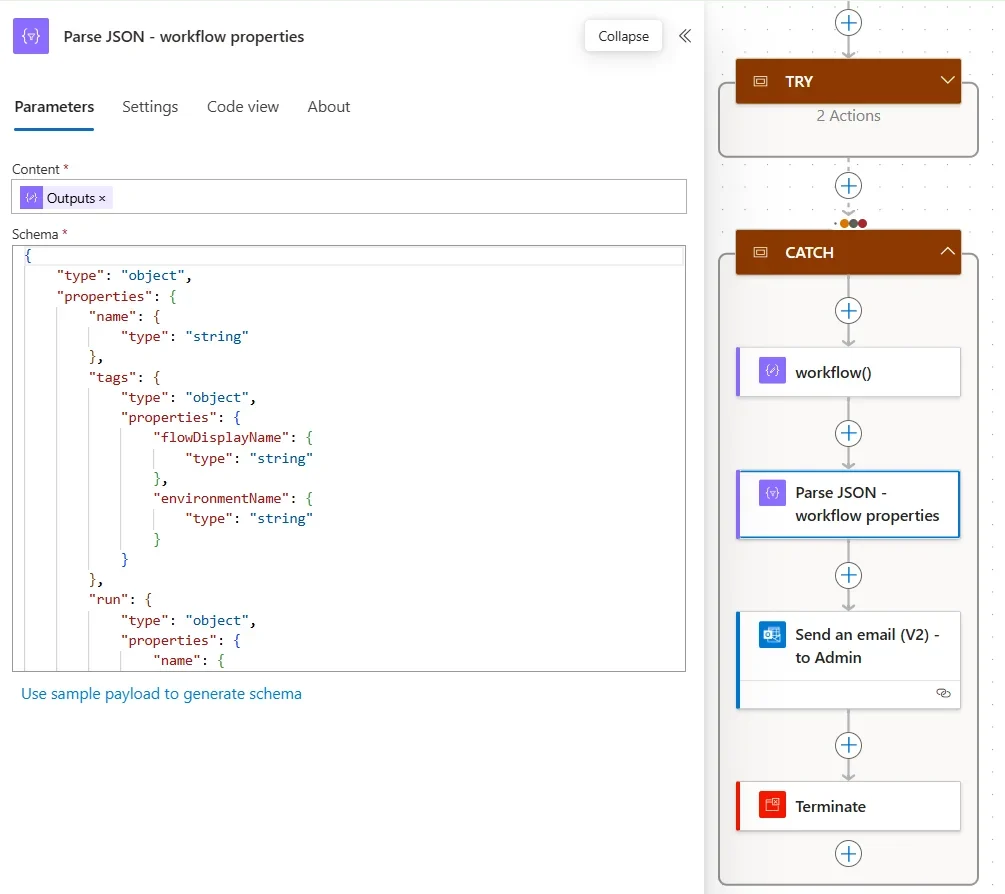Collapse the panel using the double-chevron icon
Screen dimensions: 1005x894
685,36
